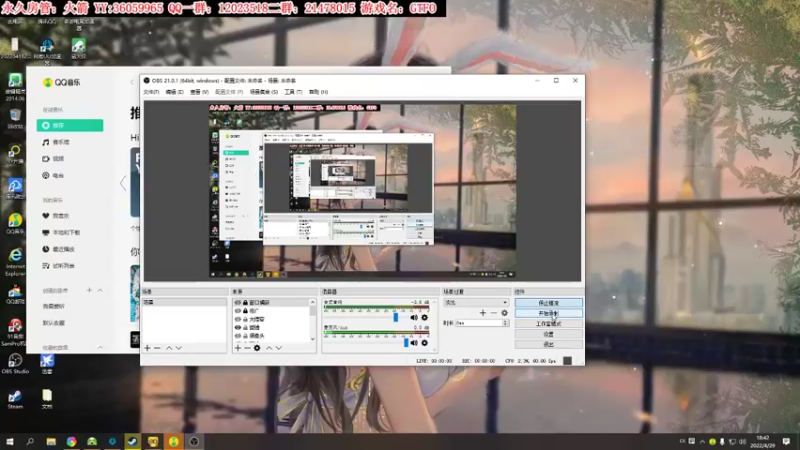Open the scene transition type dropdown
The height and width of the screenshot is (450, 800).
pos(476,303)
